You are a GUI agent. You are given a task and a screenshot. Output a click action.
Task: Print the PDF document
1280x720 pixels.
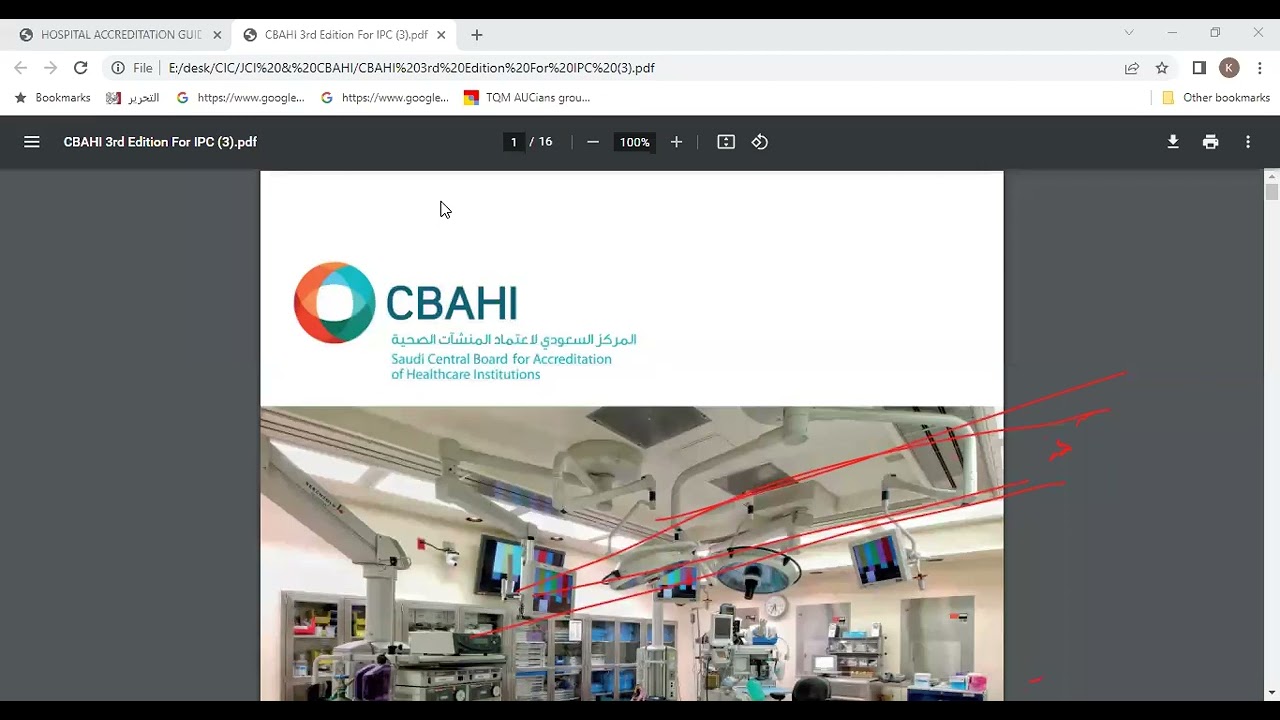tap(1211, 142)
